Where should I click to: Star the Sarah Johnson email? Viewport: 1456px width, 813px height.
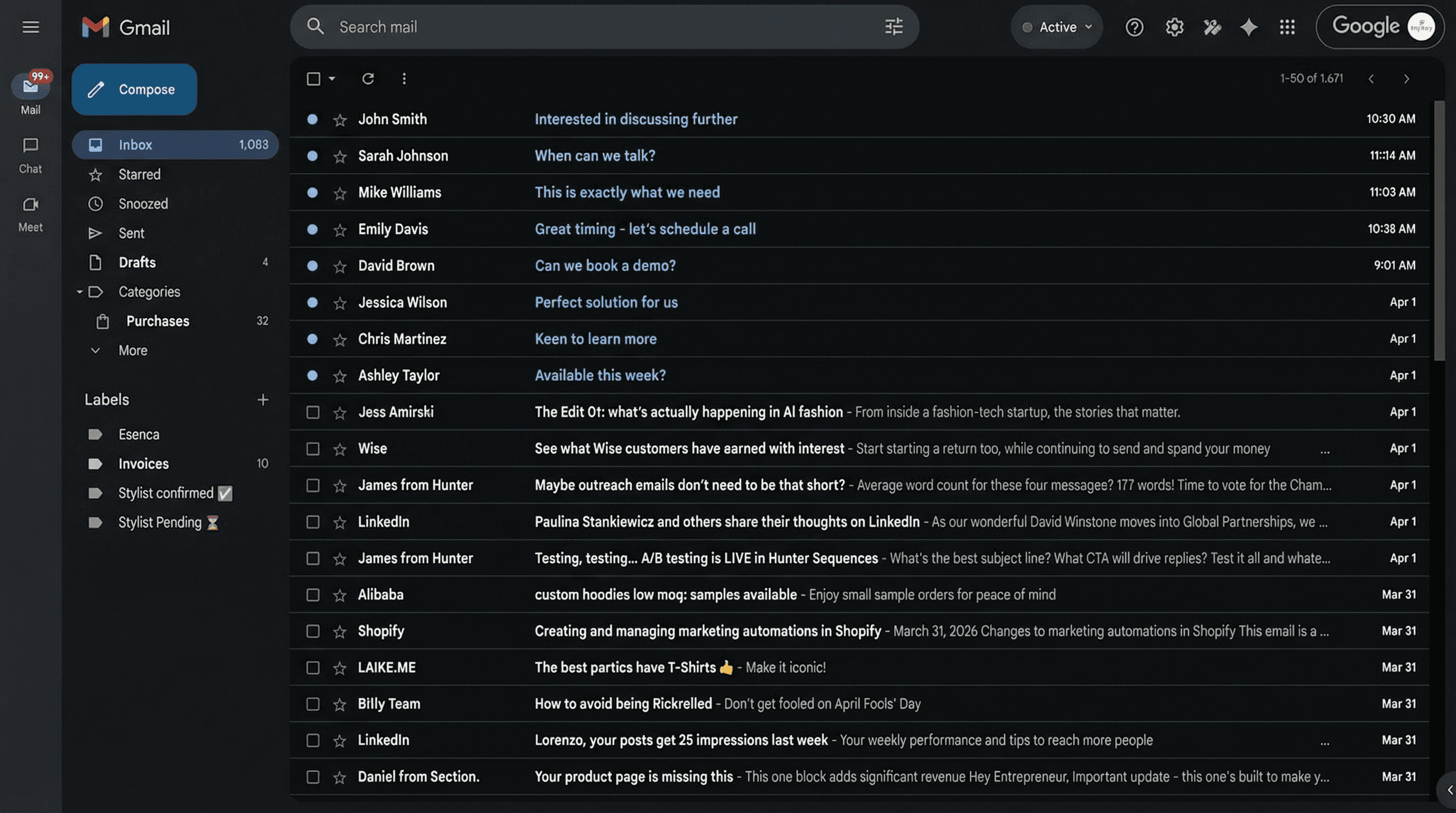point(340,156)
